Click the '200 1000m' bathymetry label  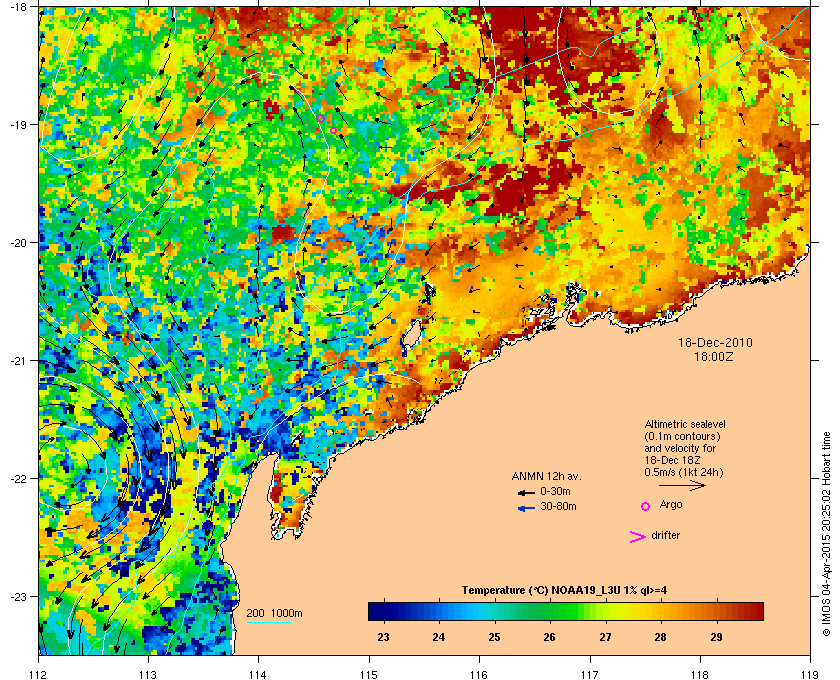tap(274, 614)
